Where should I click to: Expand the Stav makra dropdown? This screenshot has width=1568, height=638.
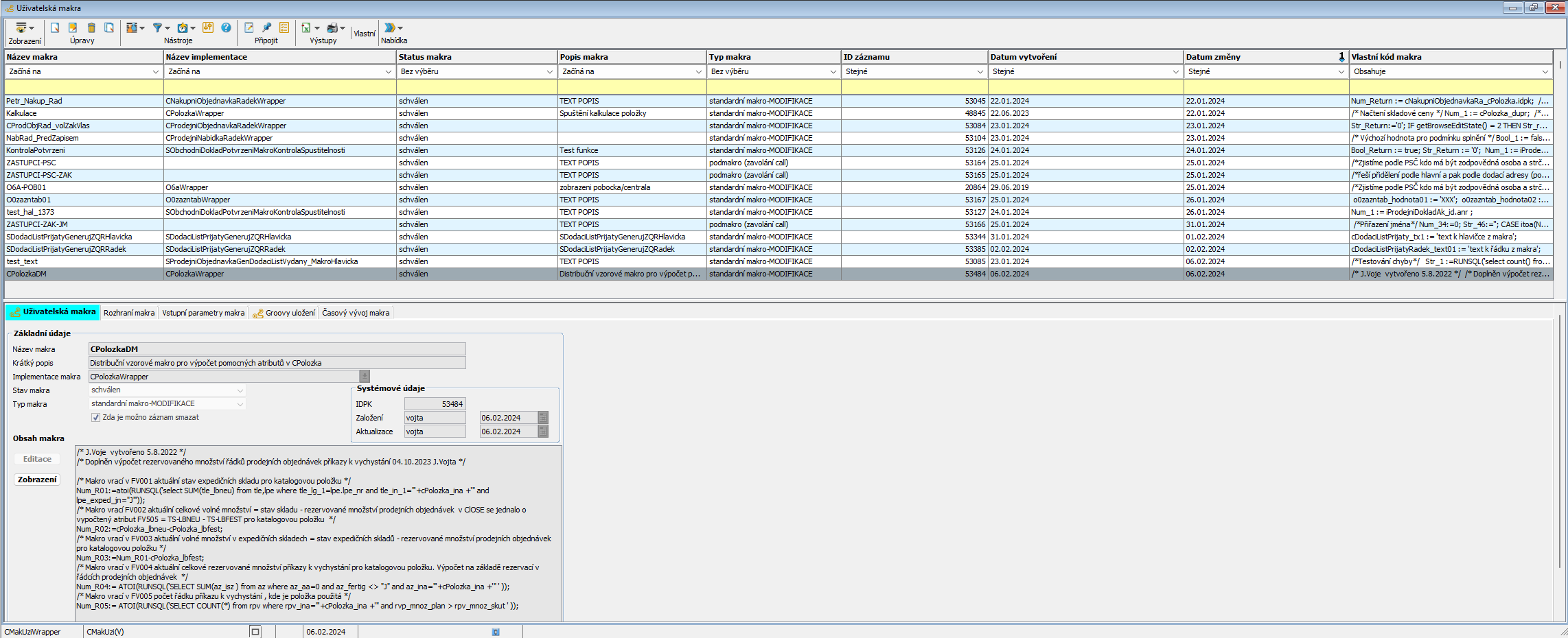pyautogui.click(x=240, y=390)
